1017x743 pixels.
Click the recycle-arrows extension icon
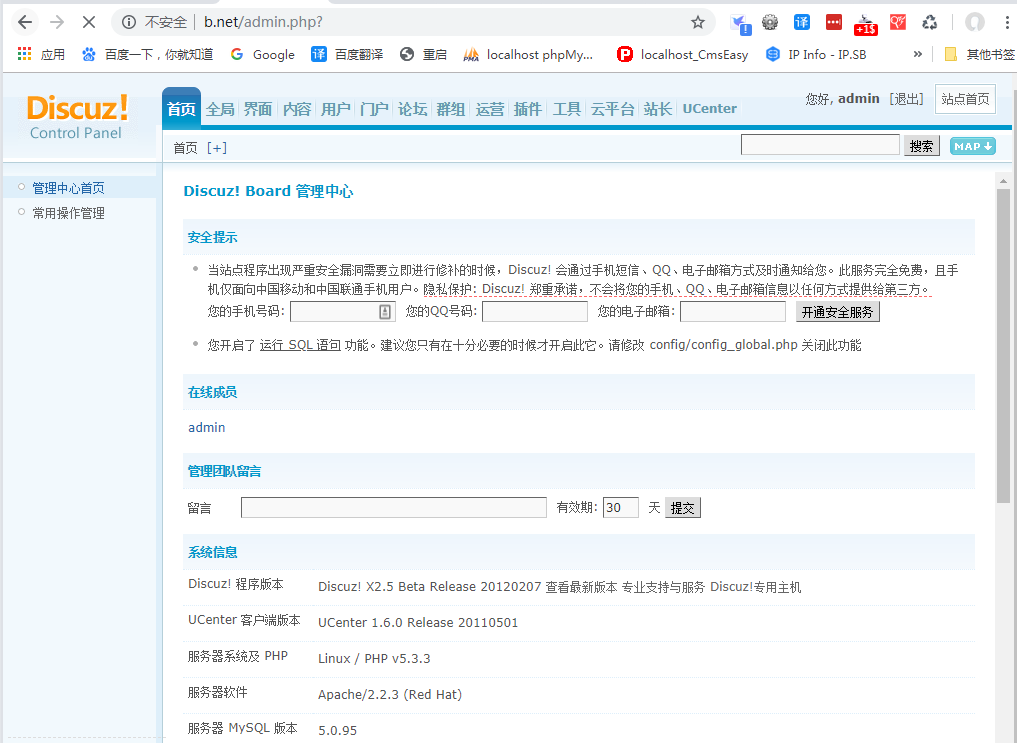point(929,23)
